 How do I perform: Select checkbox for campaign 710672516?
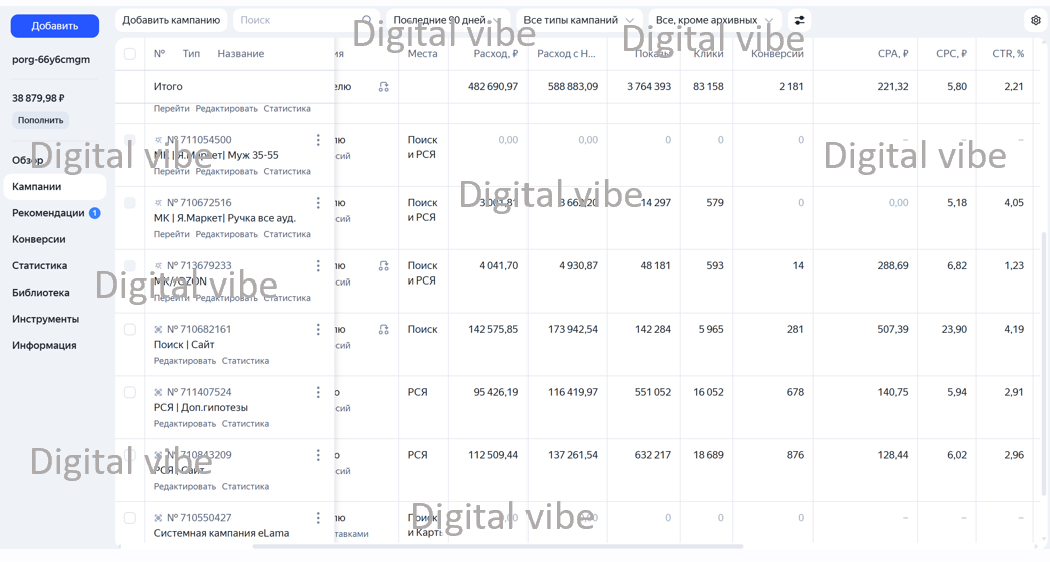130,202
